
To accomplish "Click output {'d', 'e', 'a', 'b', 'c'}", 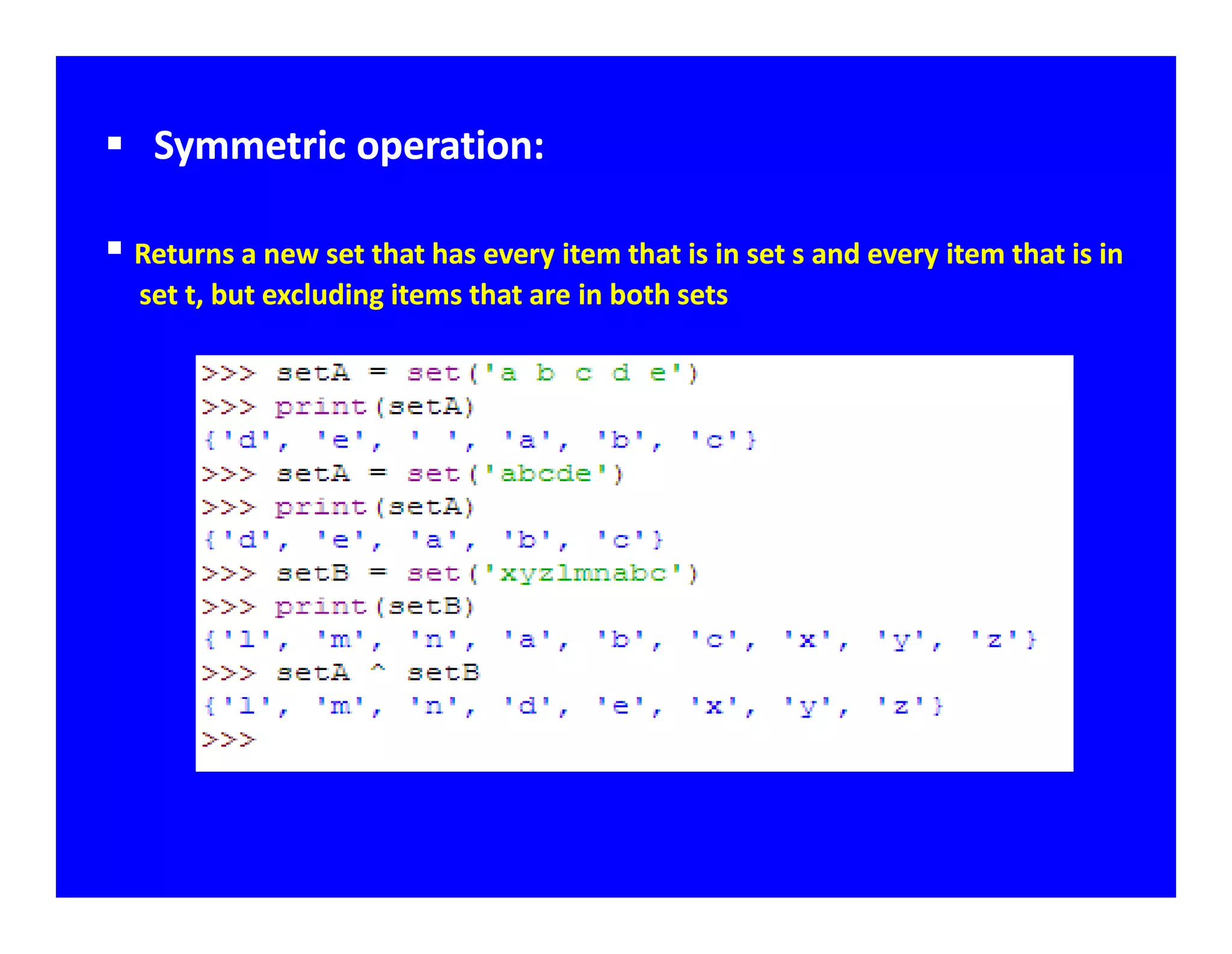I will click(433, 540).
